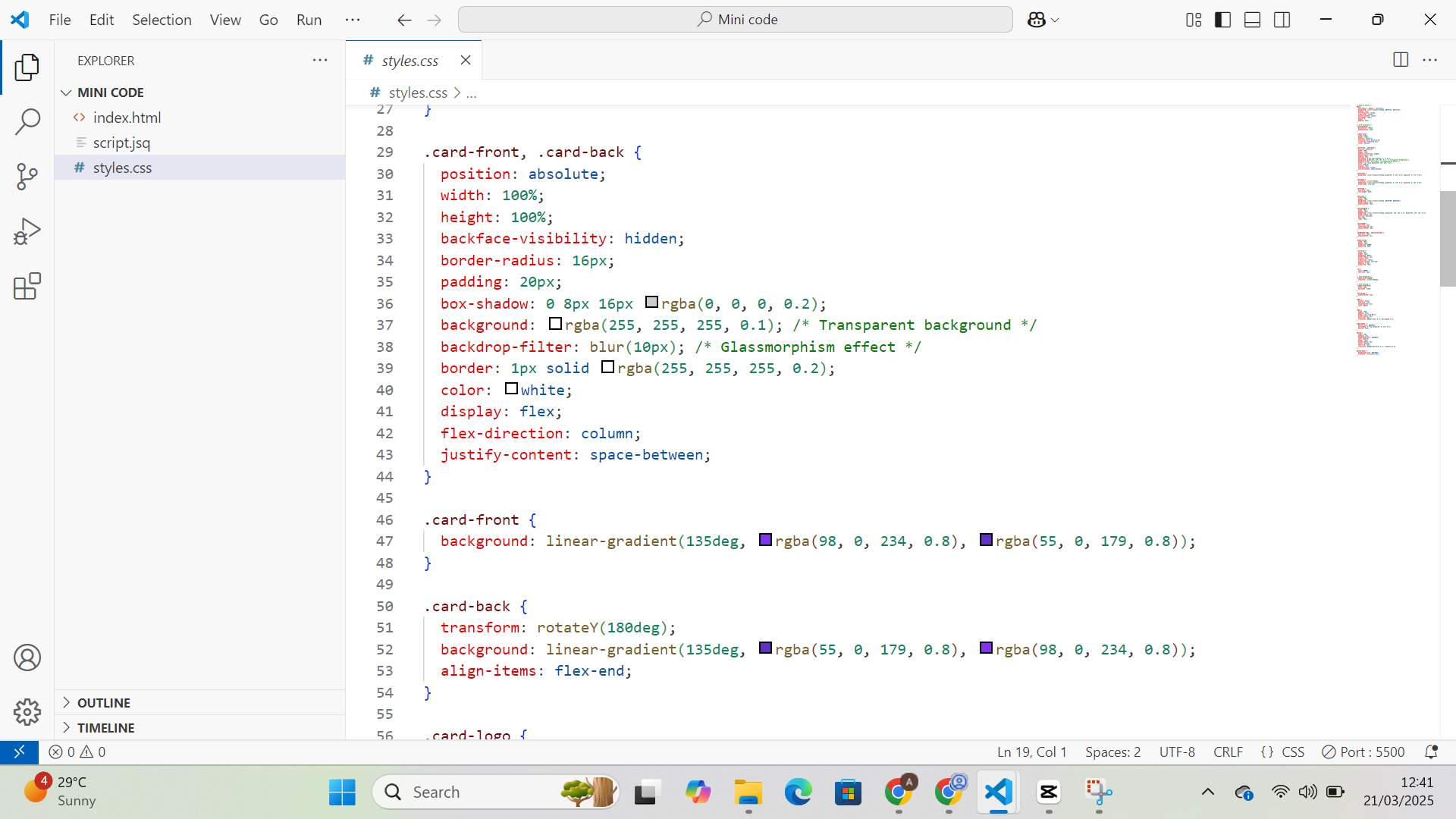1456x819 pixels.
Task: Select the styles.css editor tab
Action: [410, 60]
